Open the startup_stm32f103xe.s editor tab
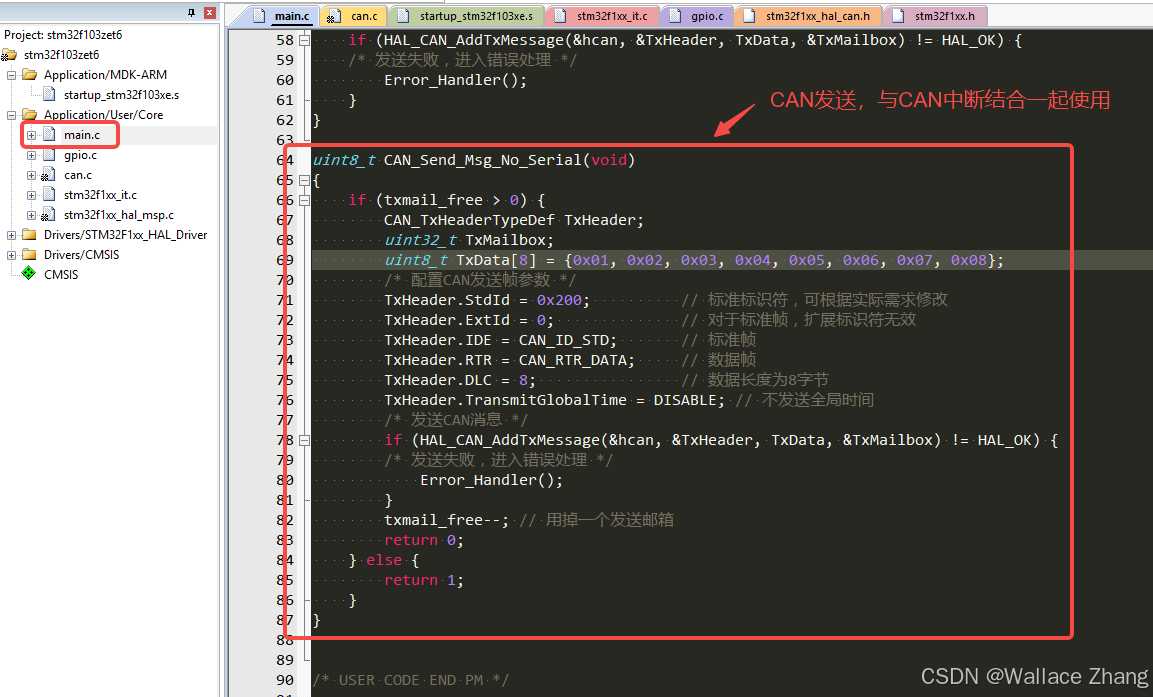The width and height of the screenshot is (1153, 697). pyautogui.click(x=468, y=15)
